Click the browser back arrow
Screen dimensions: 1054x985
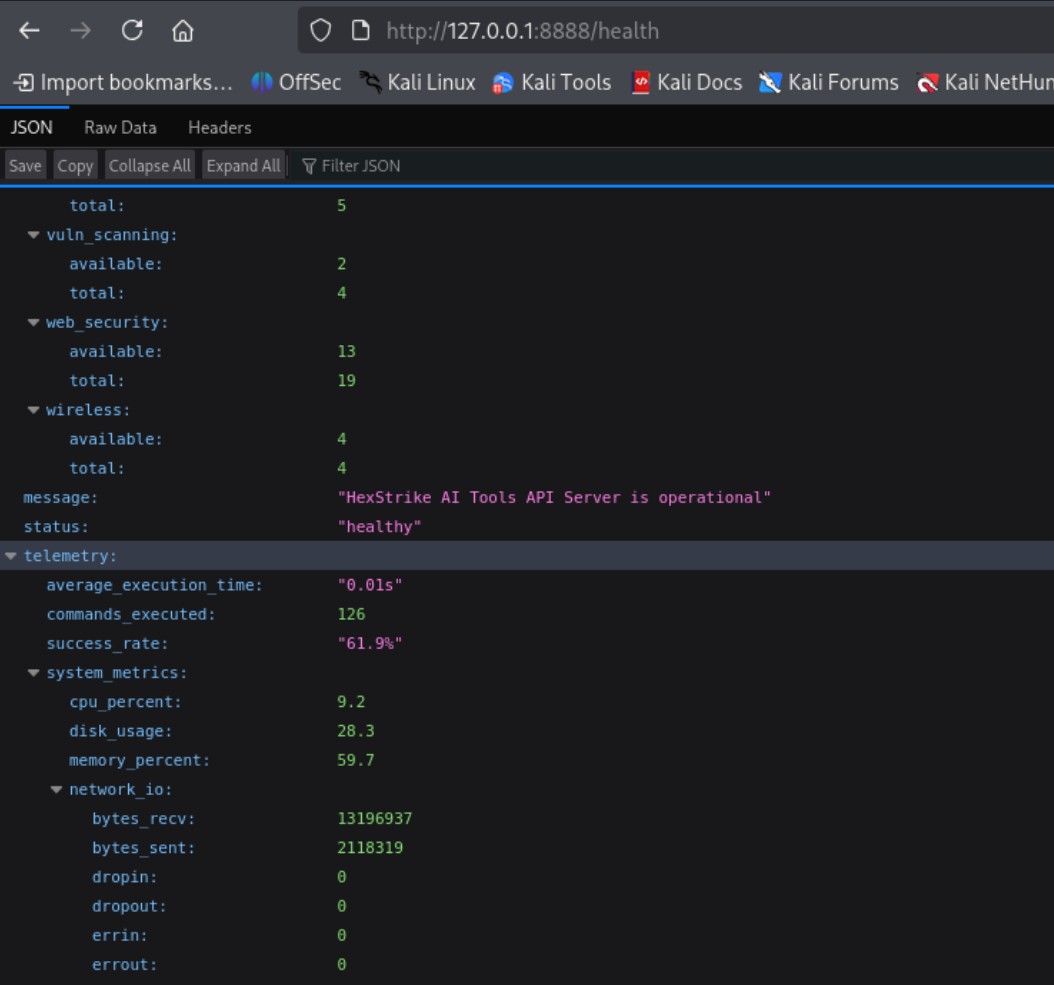click(29, 31)
